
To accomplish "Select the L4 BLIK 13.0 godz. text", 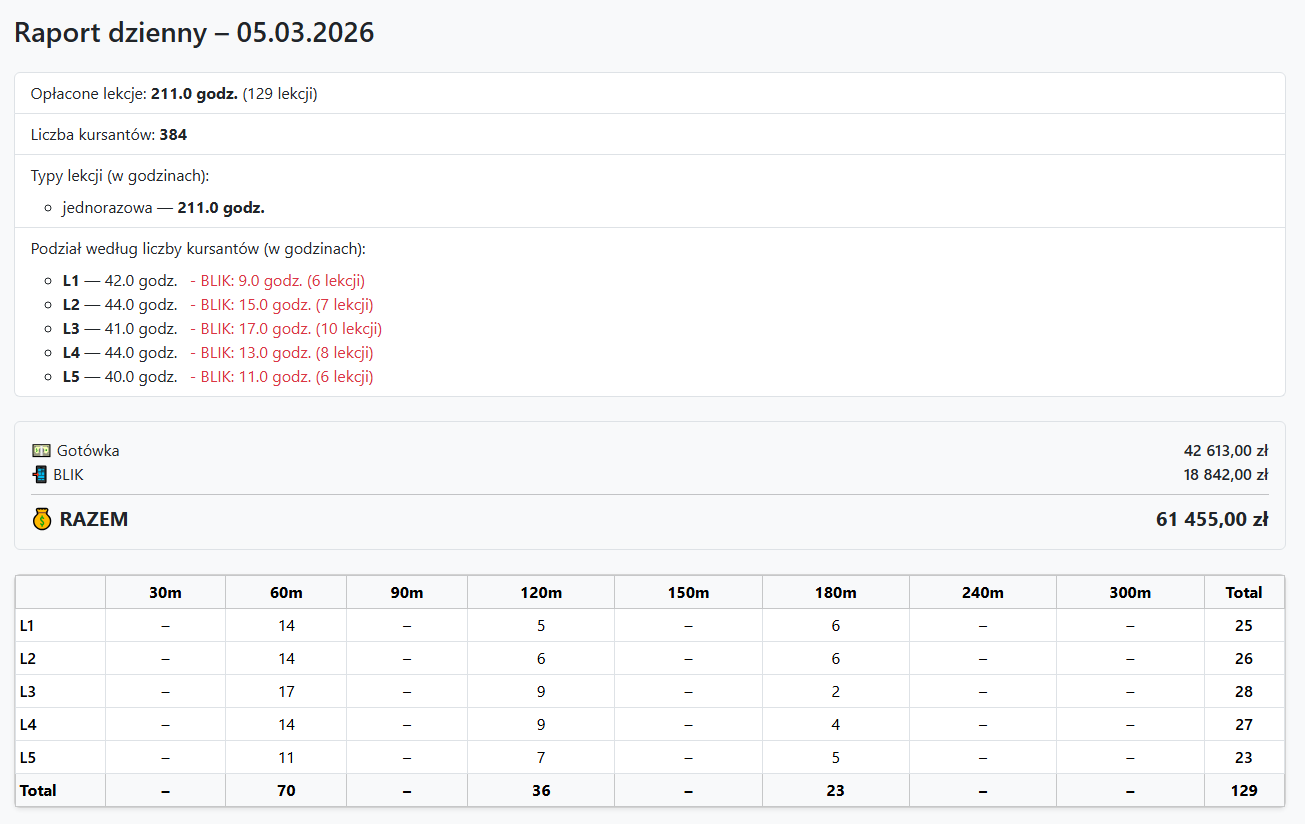I will 281,353.
